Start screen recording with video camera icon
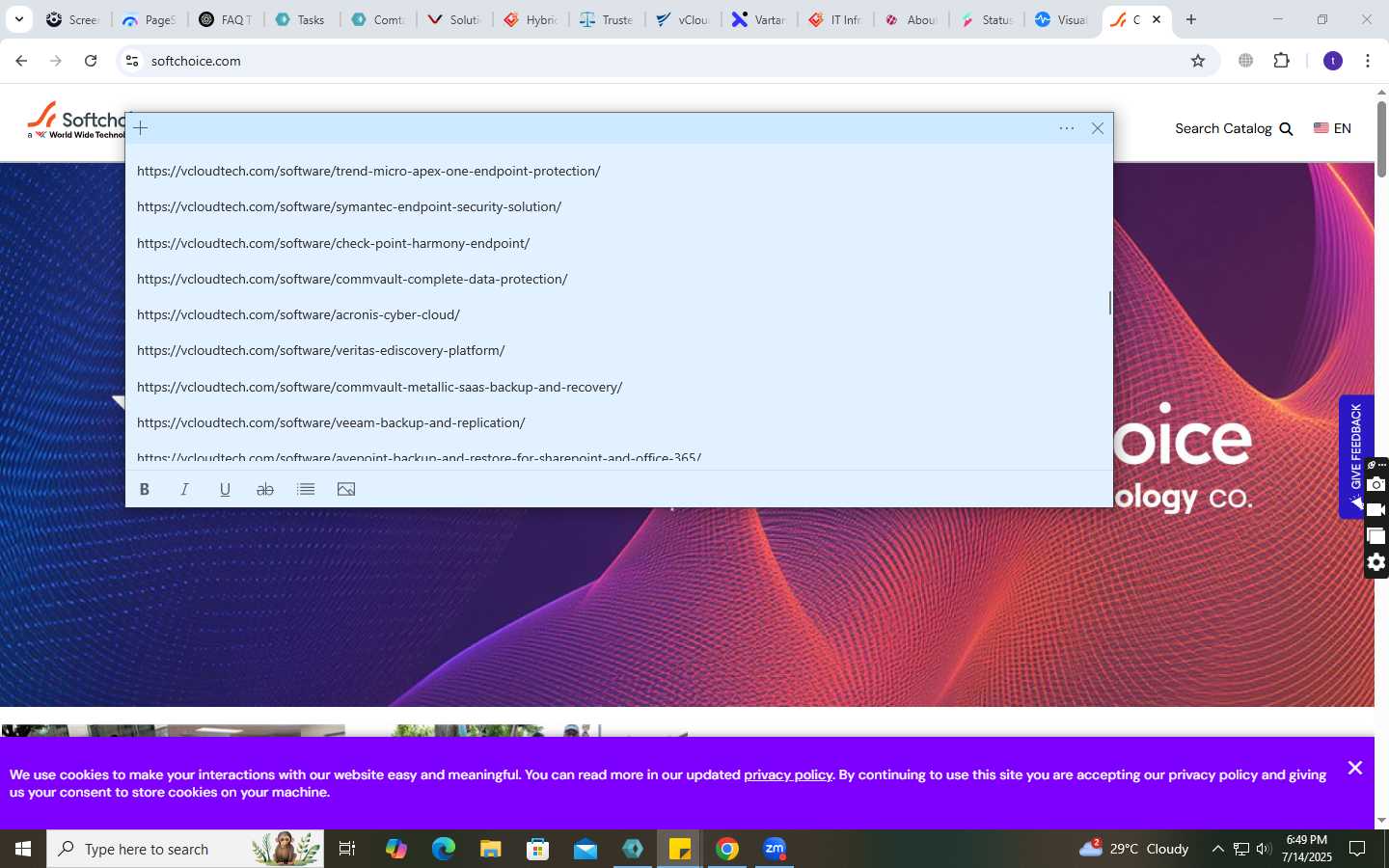Image resolution: width=1389 pixels, height=868 pixels. coord(1376,510)
